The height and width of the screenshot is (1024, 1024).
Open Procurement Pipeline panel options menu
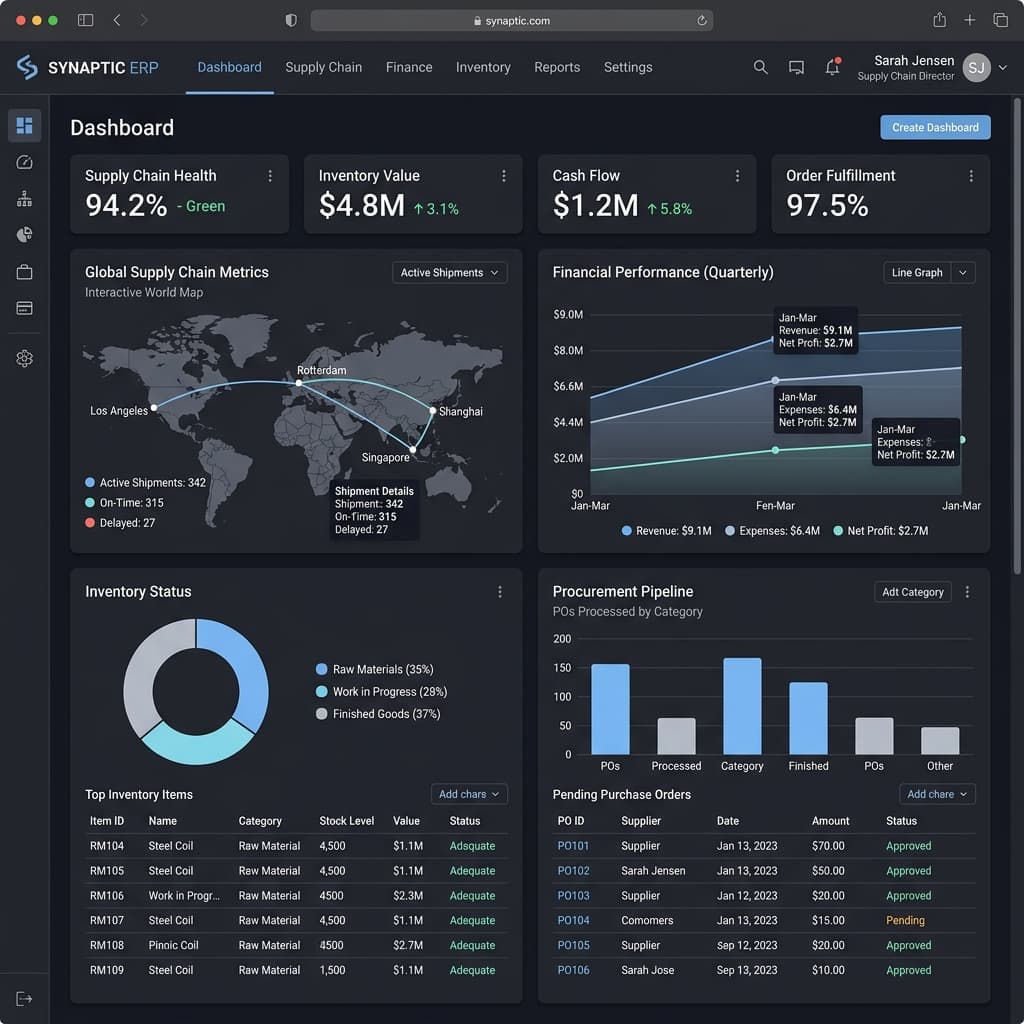(967, 592)
